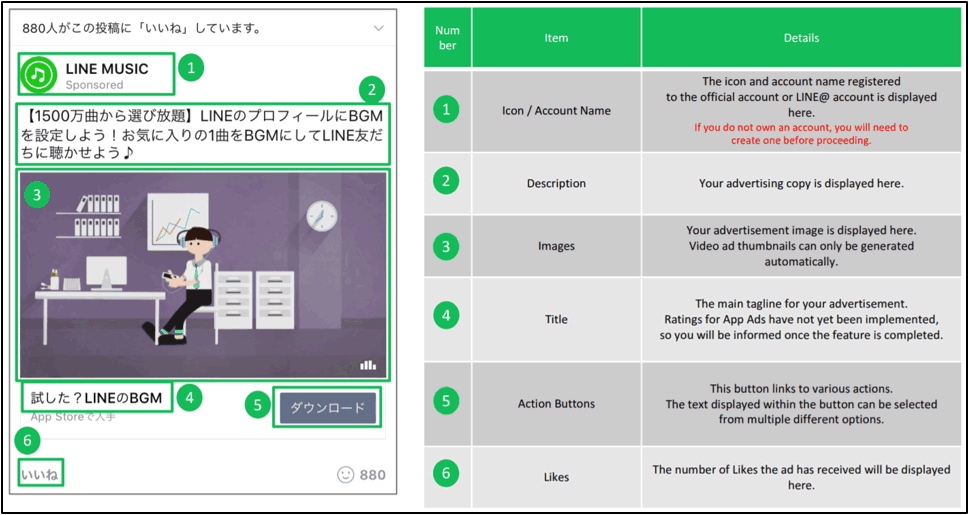Click the LINE MUSIC round green icon
This screenshot has width=969, height=515.
click(x=39, y=74)
